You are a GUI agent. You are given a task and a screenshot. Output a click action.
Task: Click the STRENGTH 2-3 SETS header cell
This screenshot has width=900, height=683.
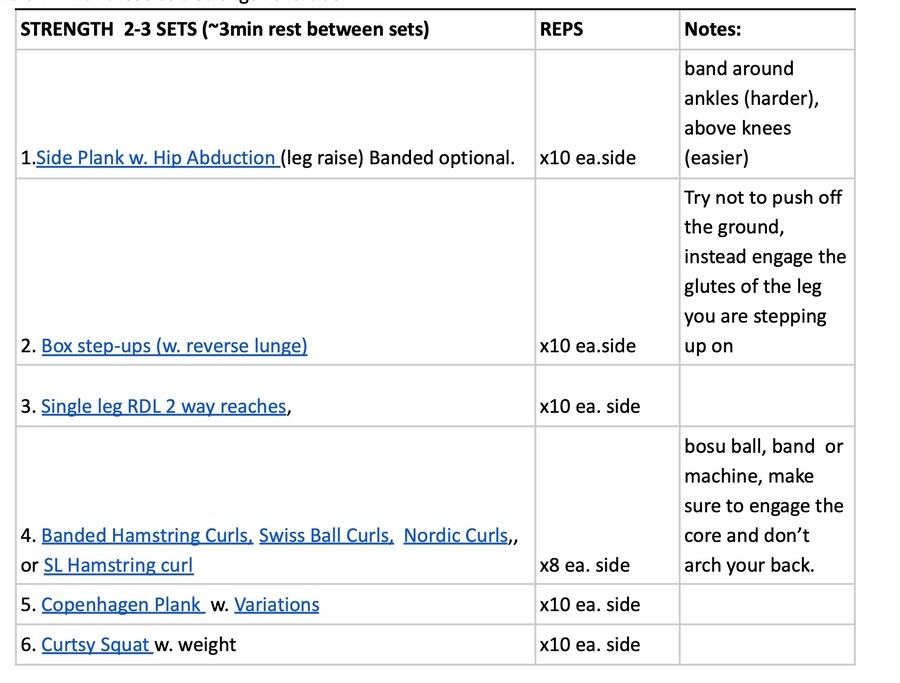pos(225,30)
